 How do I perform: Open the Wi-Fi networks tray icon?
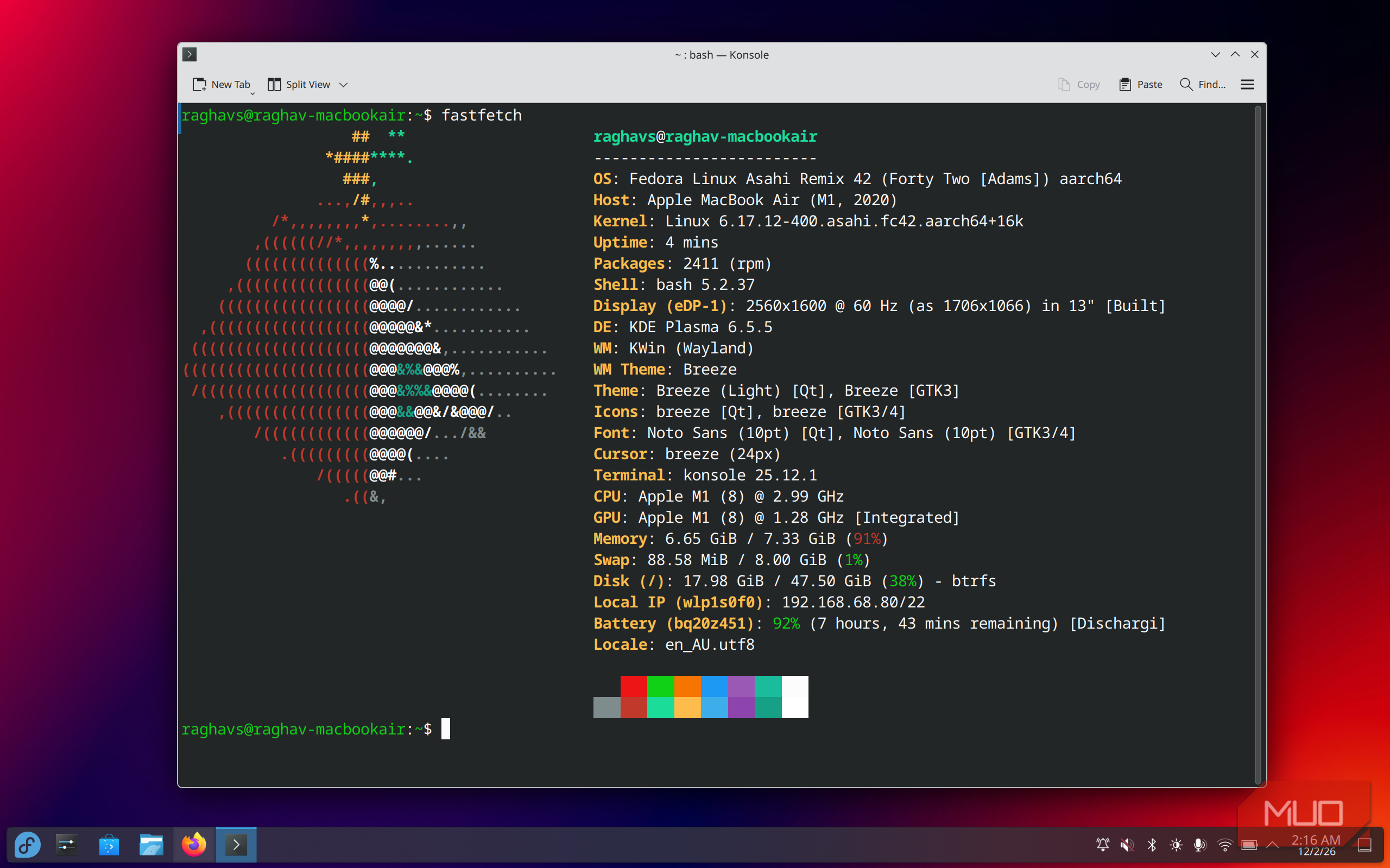coord(1224,845)
